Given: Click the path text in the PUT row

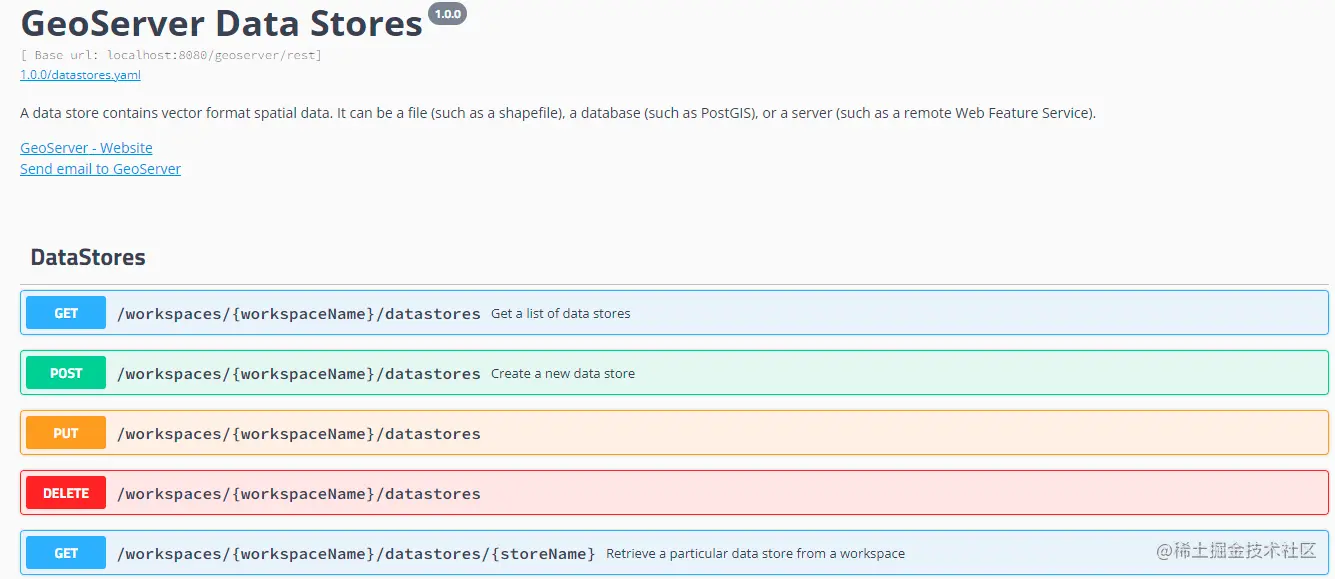Looking at the screenshot, I should click(x=299, y=434).
